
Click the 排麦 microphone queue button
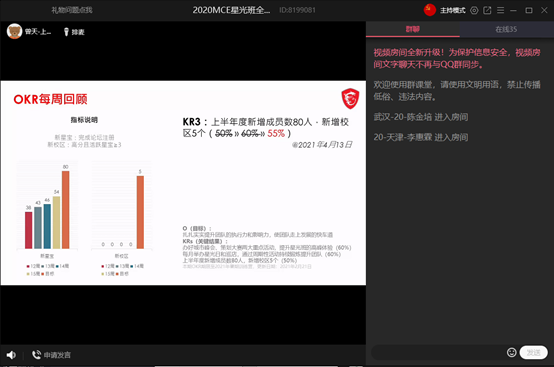(74, 32)
